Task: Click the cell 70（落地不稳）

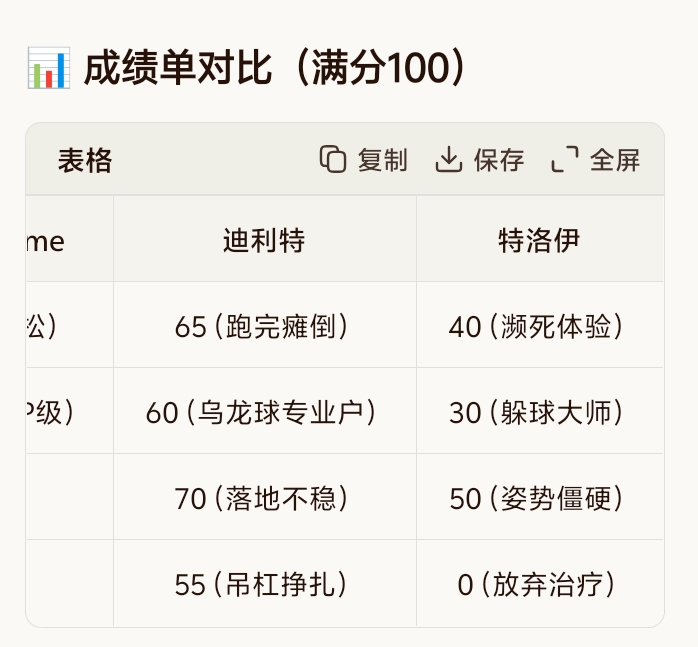Action: point(264,498)
